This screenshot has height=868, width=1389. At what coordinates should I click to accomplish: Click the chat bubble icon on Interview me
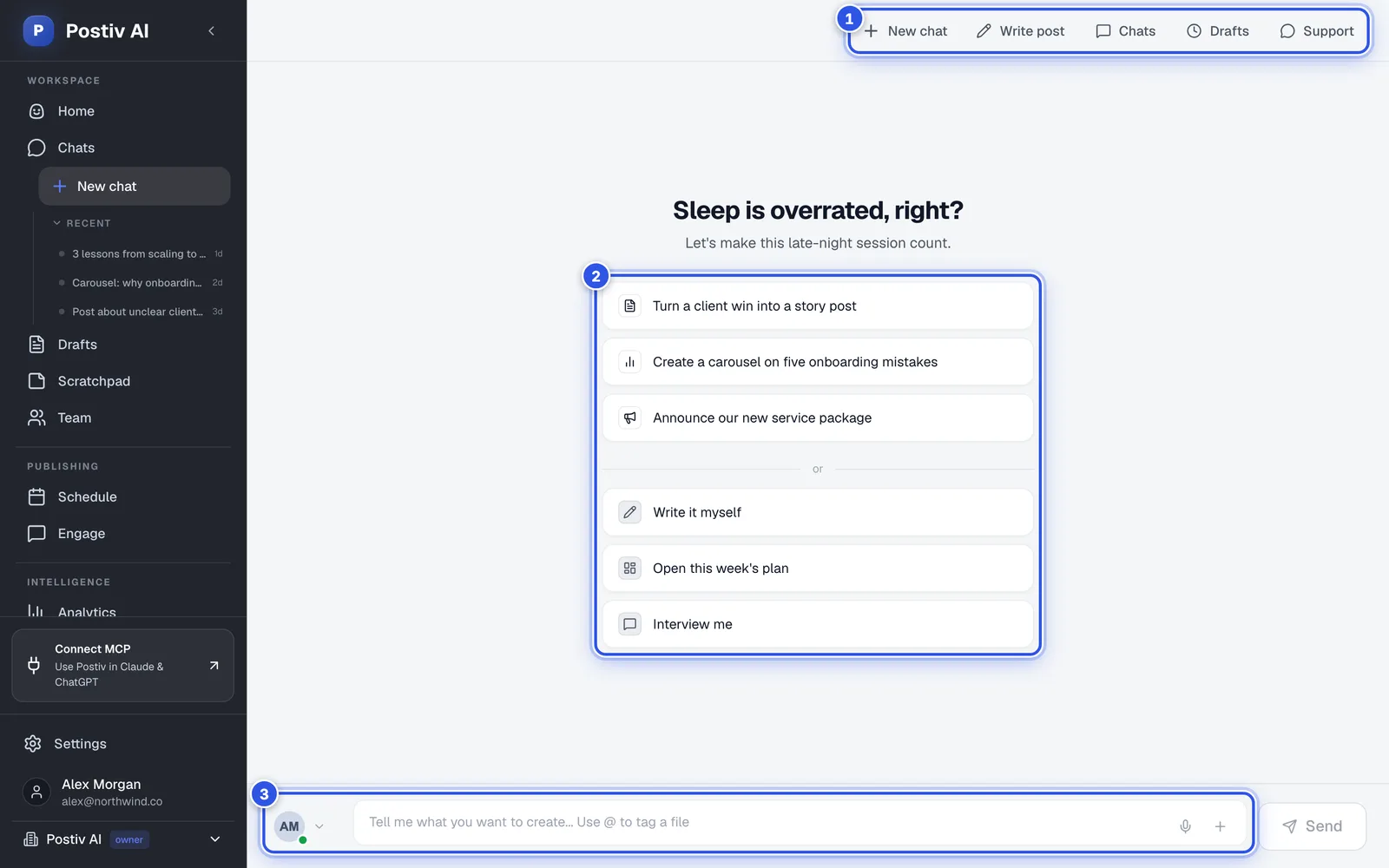click(x=630, y=624)
